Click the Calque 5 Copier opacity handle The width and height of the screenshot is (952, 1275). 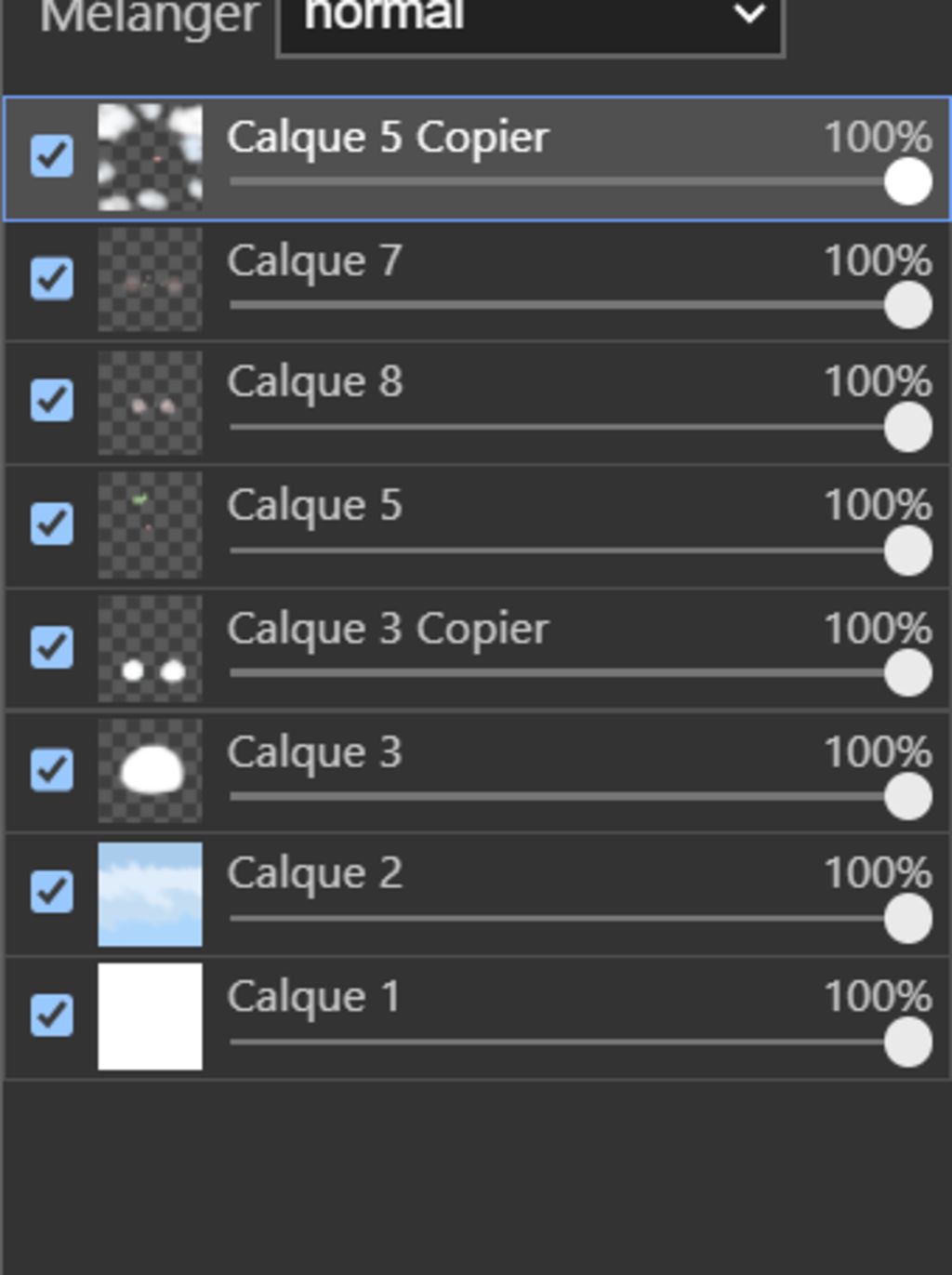908,181
